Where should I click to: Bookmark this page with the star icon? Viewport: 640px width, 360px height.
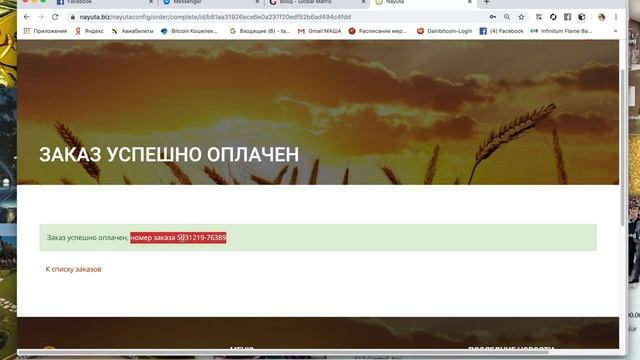pos(521,17)
